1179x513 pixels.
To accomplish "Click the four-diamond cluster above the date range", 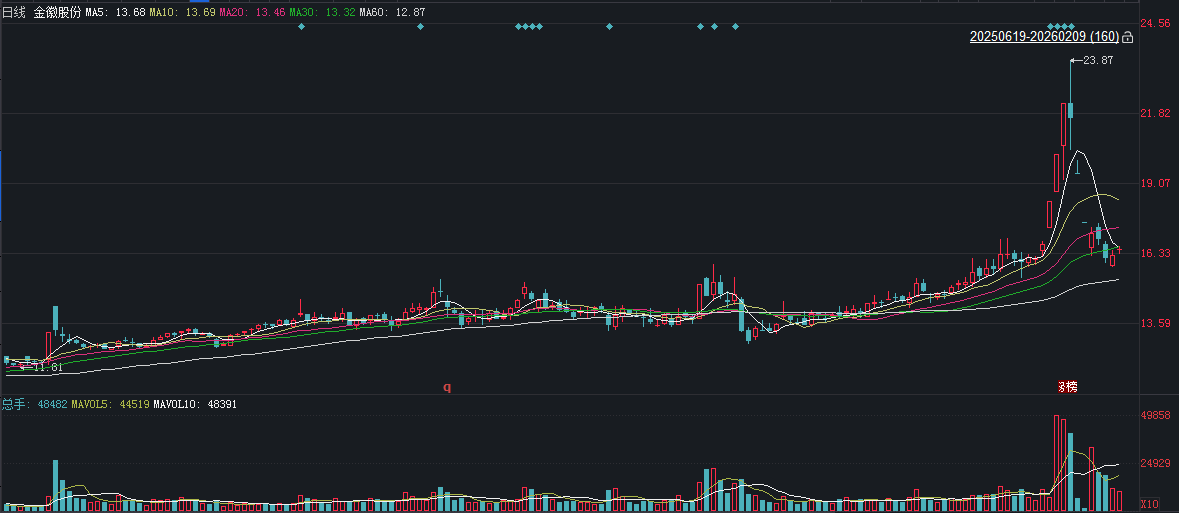I will point(1061,26).
